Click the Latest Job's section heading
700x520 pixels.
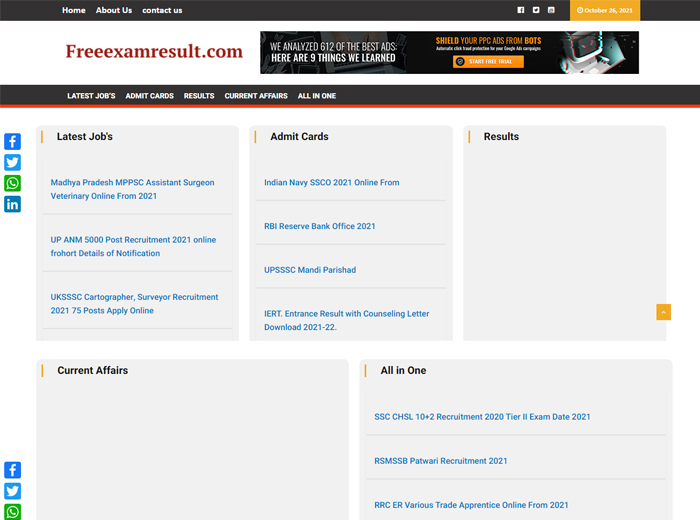84,137
